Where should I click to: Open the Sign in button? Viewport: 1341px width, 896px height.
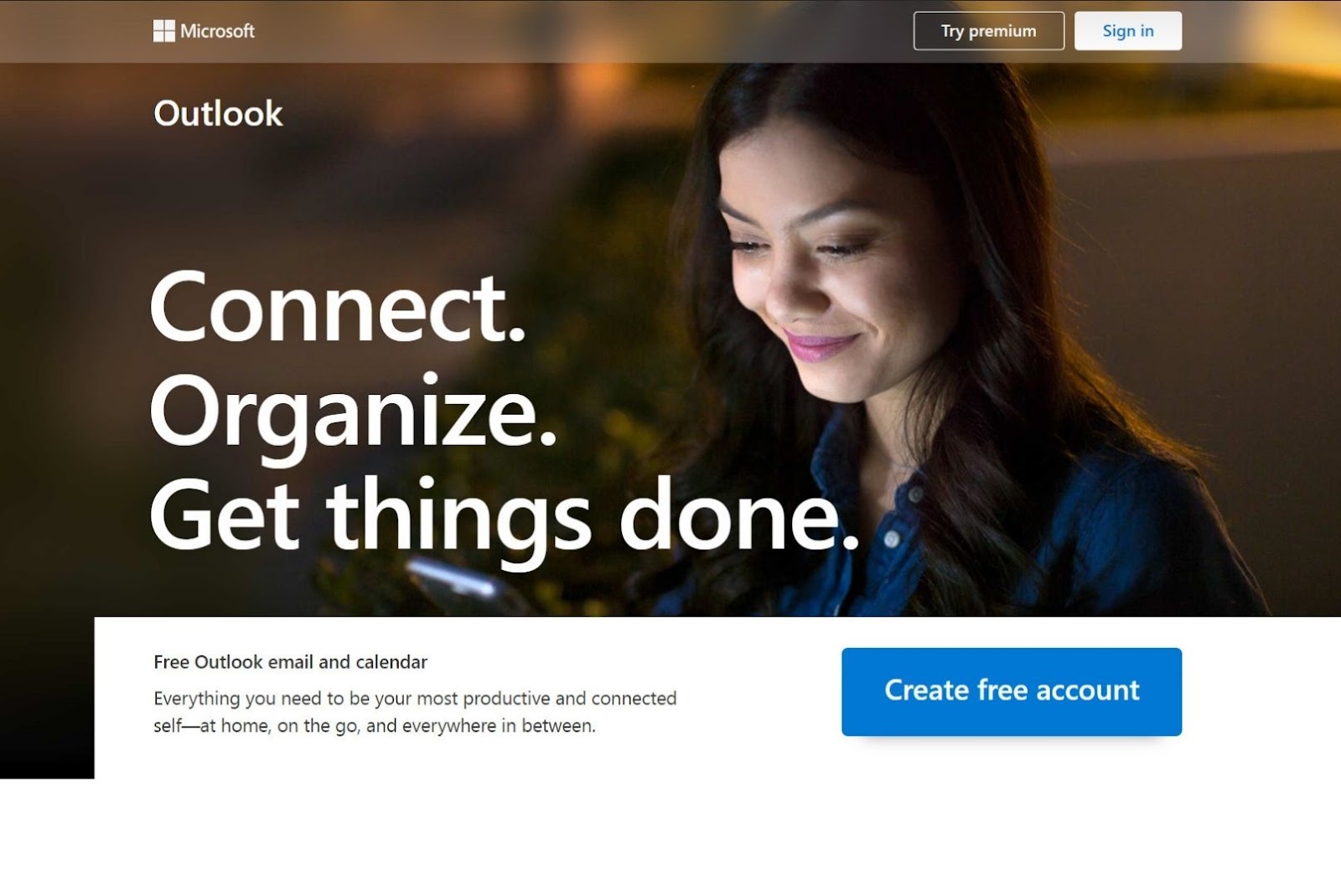click(x=1128, y=31)
